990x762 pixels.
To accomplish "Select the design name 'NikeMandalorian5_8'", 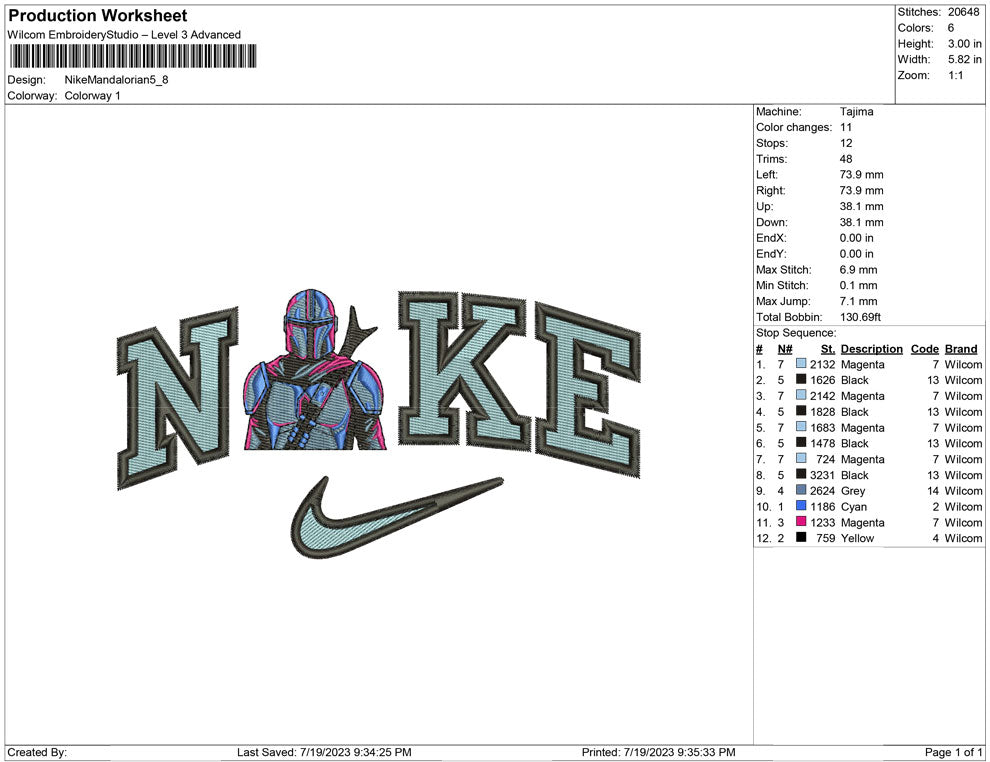I will 116,80.
